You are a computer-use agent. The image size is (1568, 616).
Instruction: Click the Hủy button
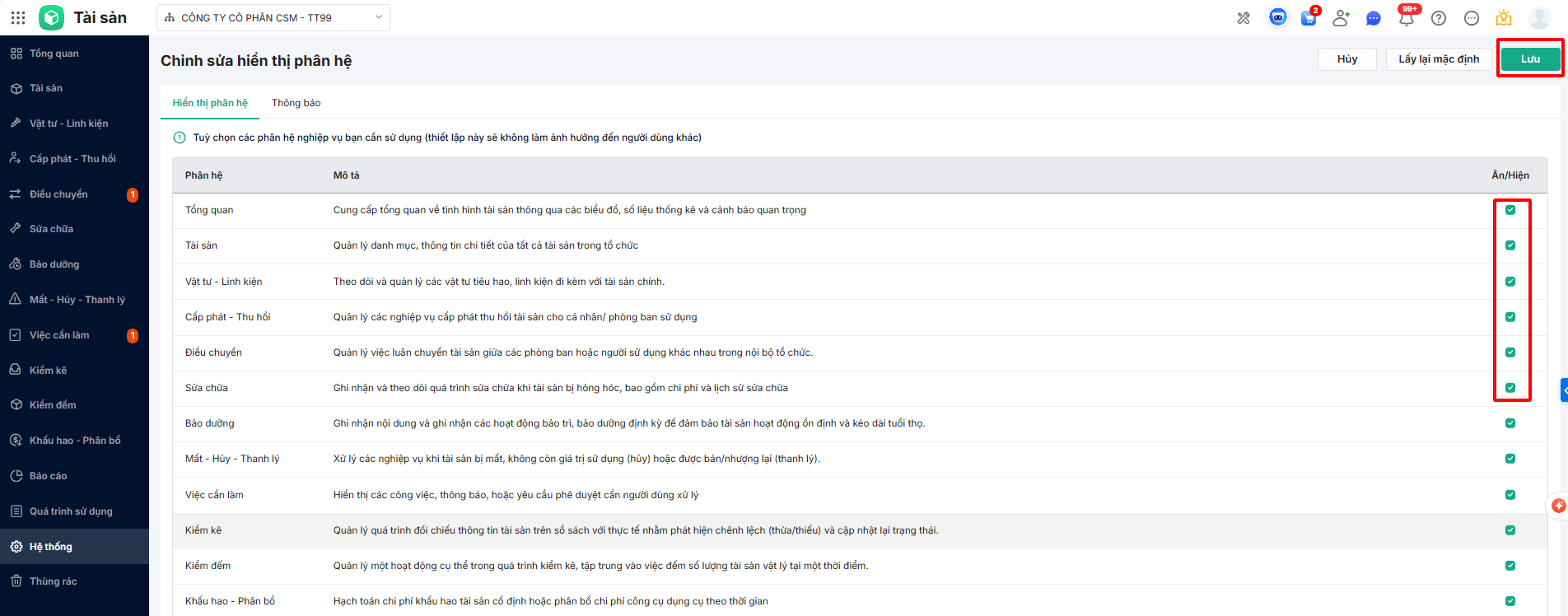point(1347,59)
